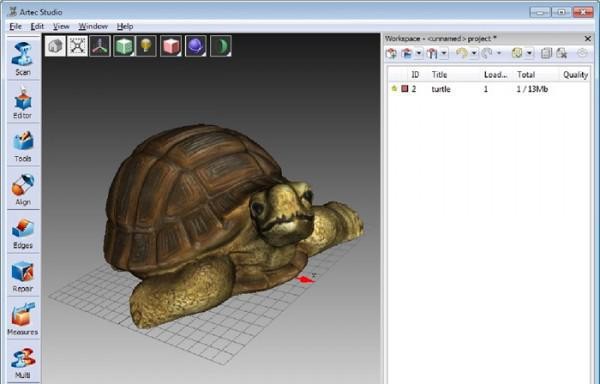The image size is (600, 384).
Task: Click the yellow undo icon in Workspace
Action: (462, 53)
